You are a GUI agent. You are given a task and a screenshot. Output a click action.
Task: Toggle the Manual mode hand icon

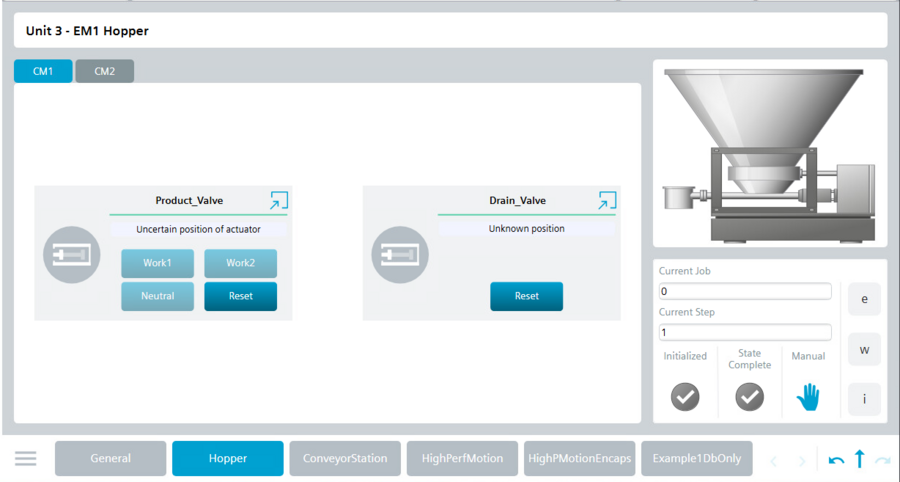(x=808, y=397)
